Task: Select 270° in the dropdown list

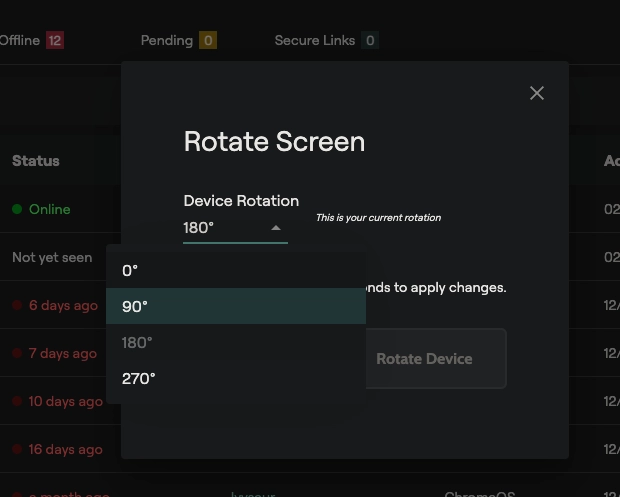Action: [x=139, y=378]
